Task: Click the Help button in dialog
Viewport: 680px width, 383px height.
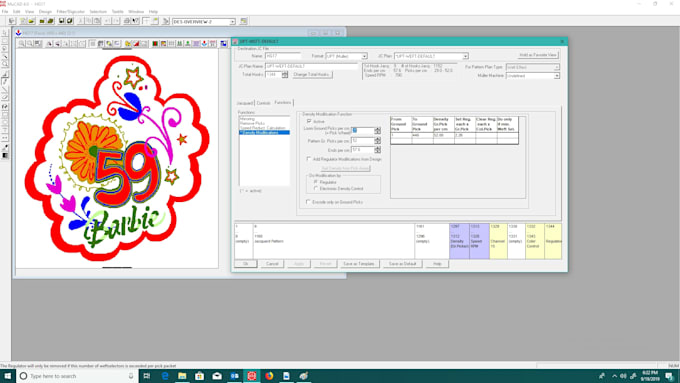Action: pos(437,264)
